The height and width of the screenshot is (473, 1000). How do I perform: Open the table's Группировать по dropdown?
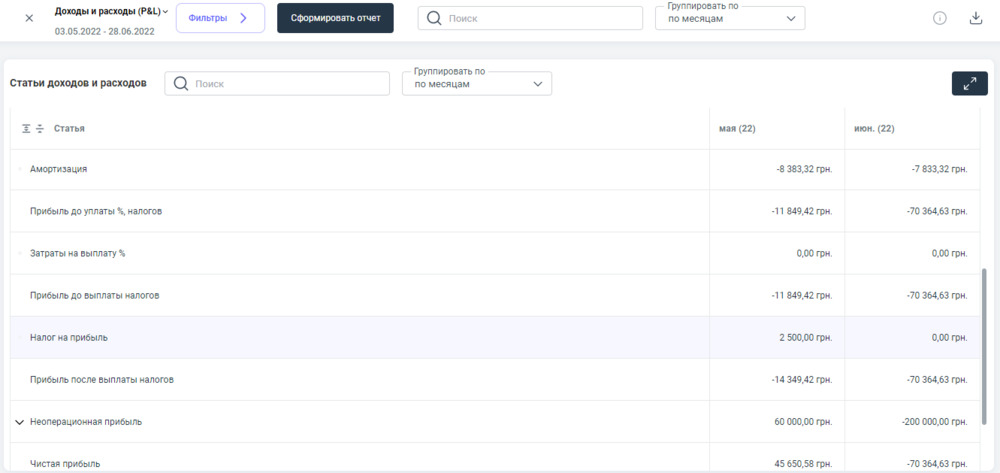coord(476,84)
